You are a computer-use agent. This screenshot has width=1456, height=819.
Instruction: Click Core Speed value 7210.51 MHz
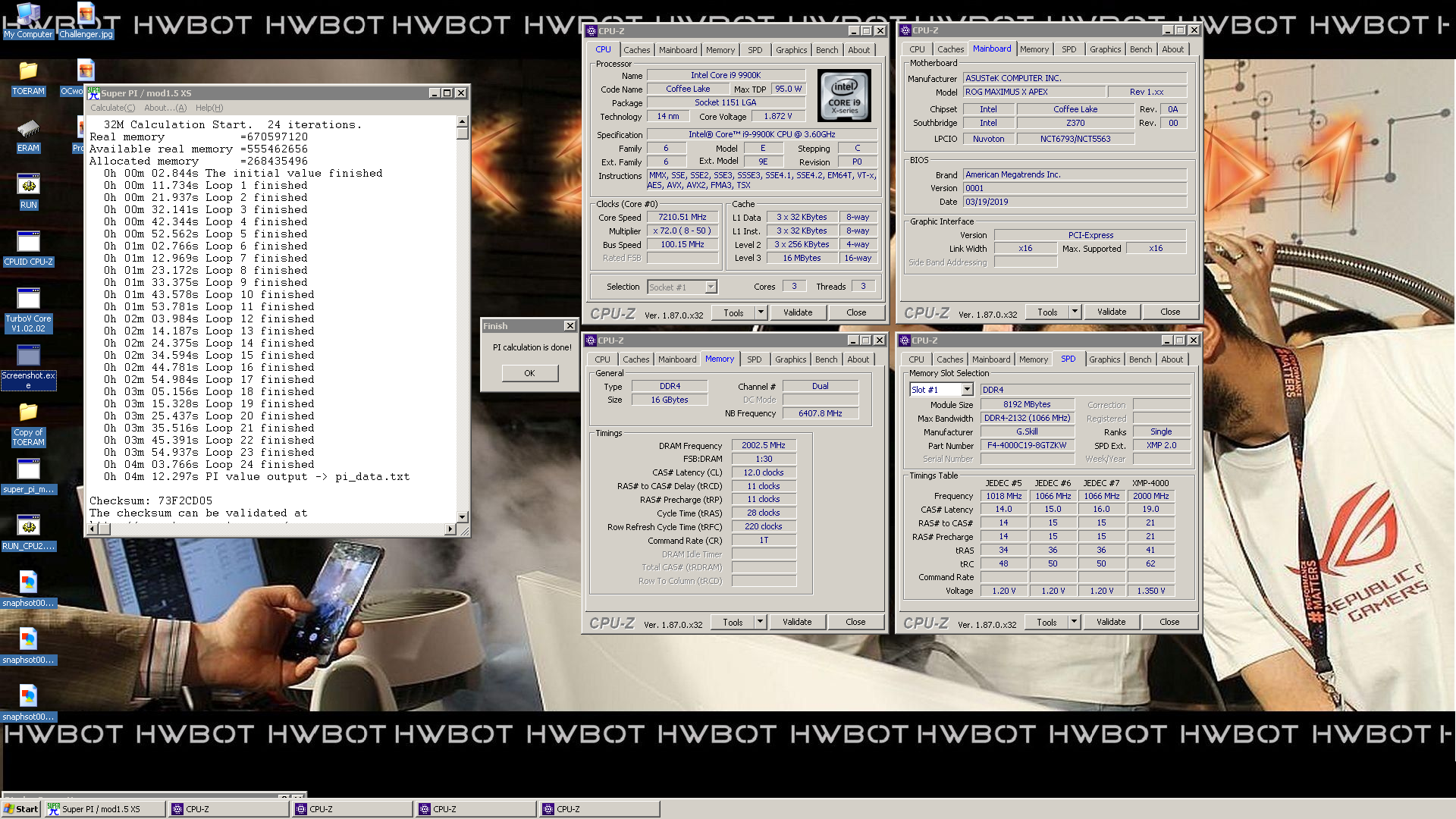(x=682, y=217)
